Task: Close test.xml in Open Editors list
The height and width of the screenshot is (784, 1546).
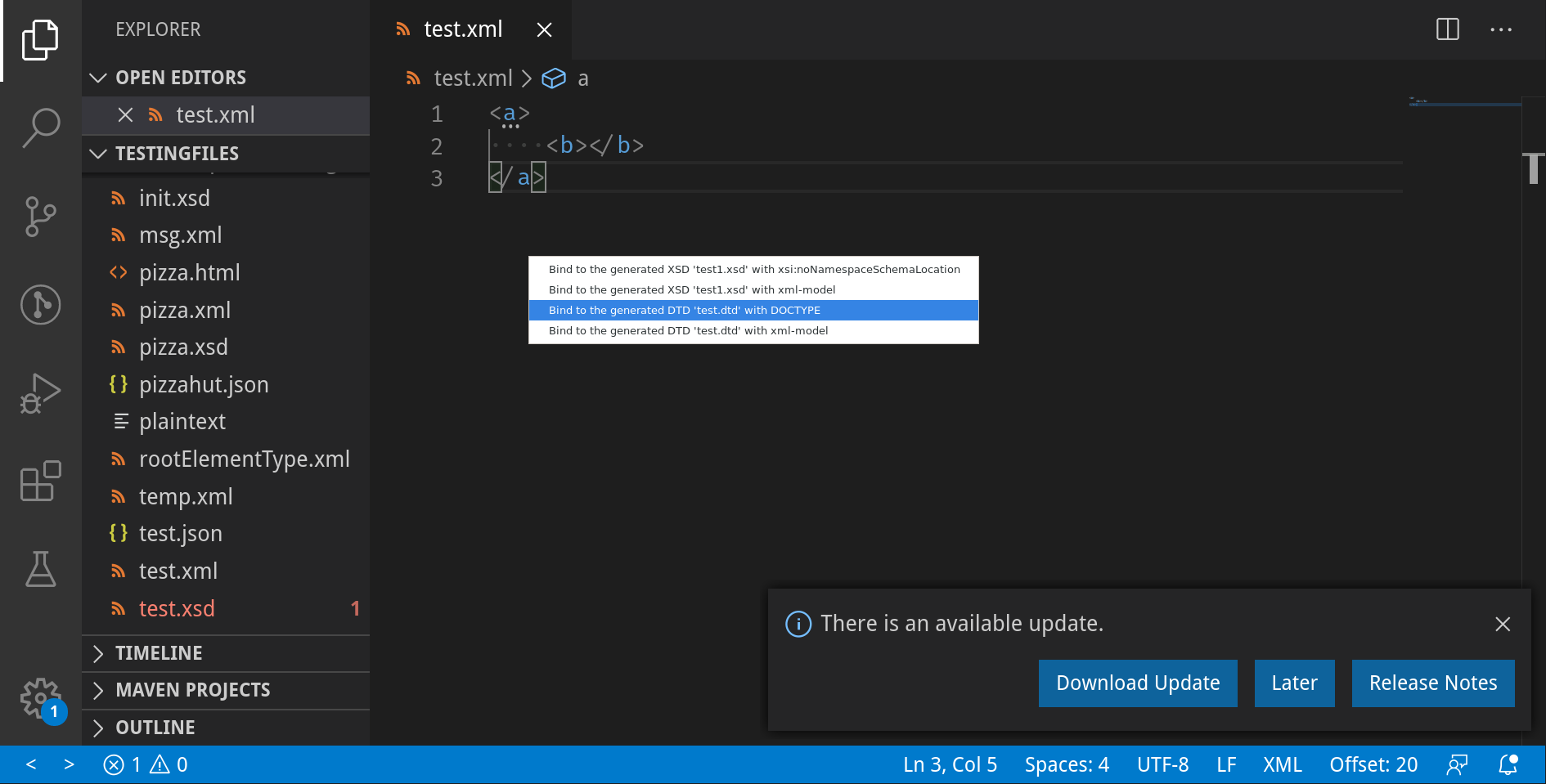Action: click(x=125, y=115)
